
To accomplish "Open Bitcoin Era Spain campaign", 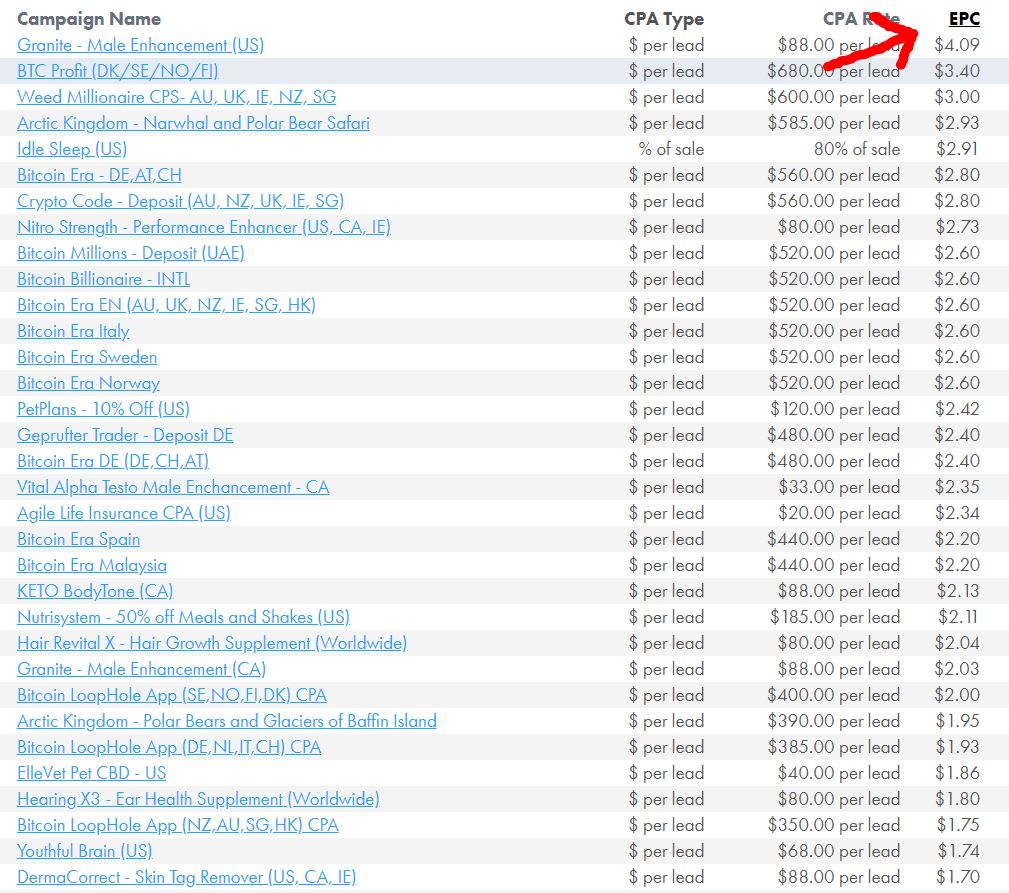I will point(79,539).
